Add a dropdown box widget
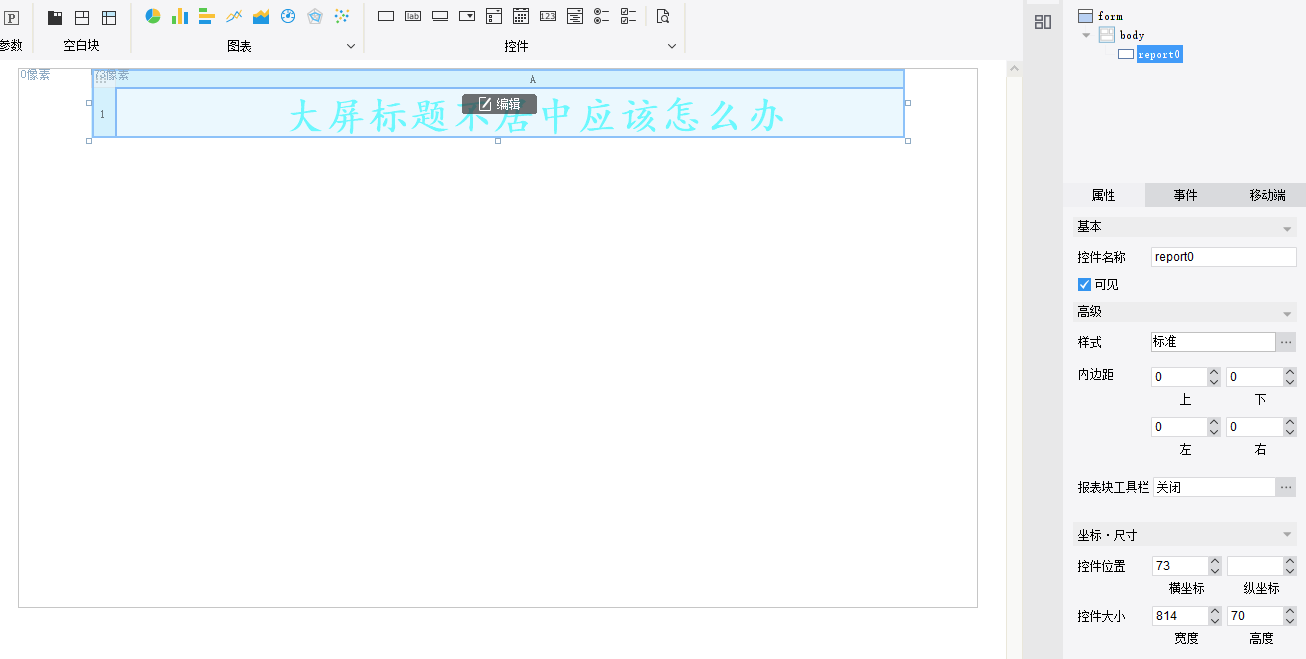This screenshot has width=1306, height=659. click(x=467, y=16)
